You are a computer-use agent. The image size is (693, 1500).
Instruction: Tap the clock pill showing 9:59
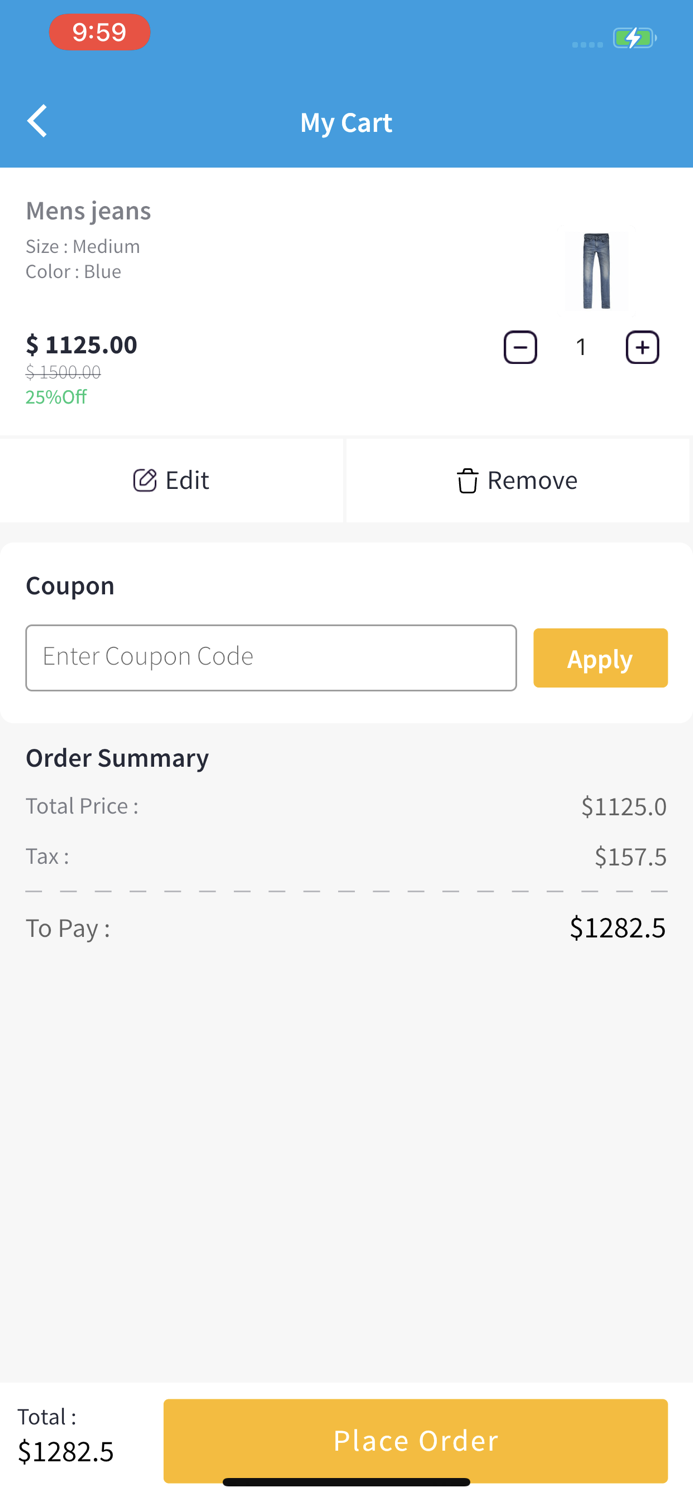pyautogui.click(x=100, y=32)
